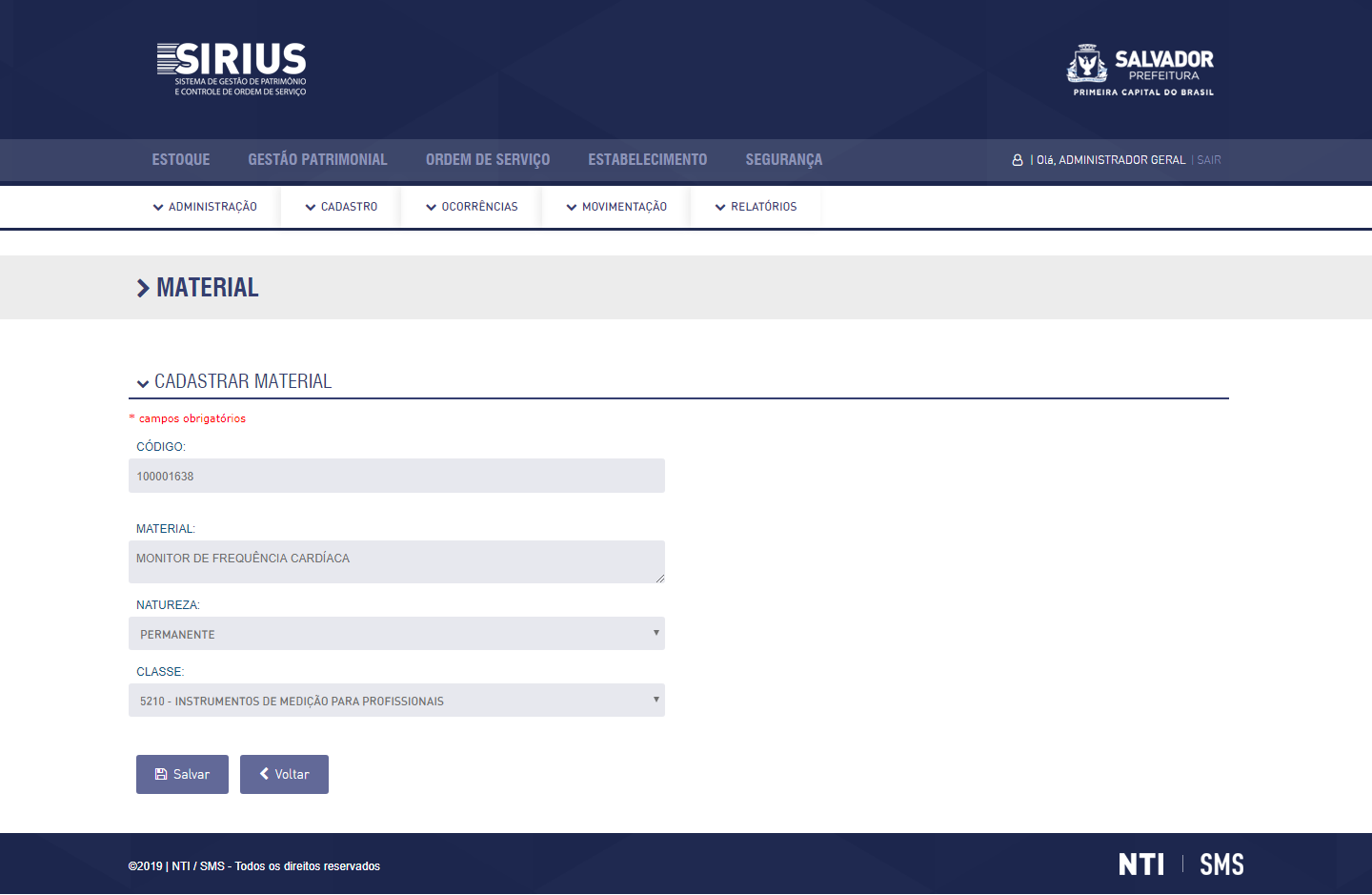This screenshot has height=895, width=1372.
Task: Go to GESTÃO PATRIMONIAL menu
Action: (x=317, y=160)
